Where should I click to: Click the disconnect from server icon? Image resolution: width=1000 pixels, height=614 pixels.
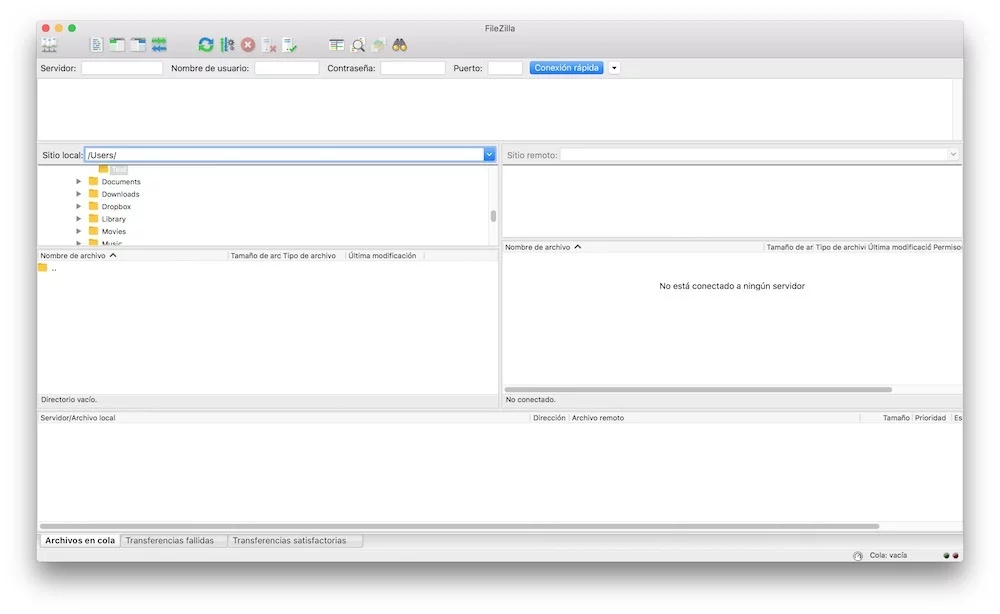(269, 45)
